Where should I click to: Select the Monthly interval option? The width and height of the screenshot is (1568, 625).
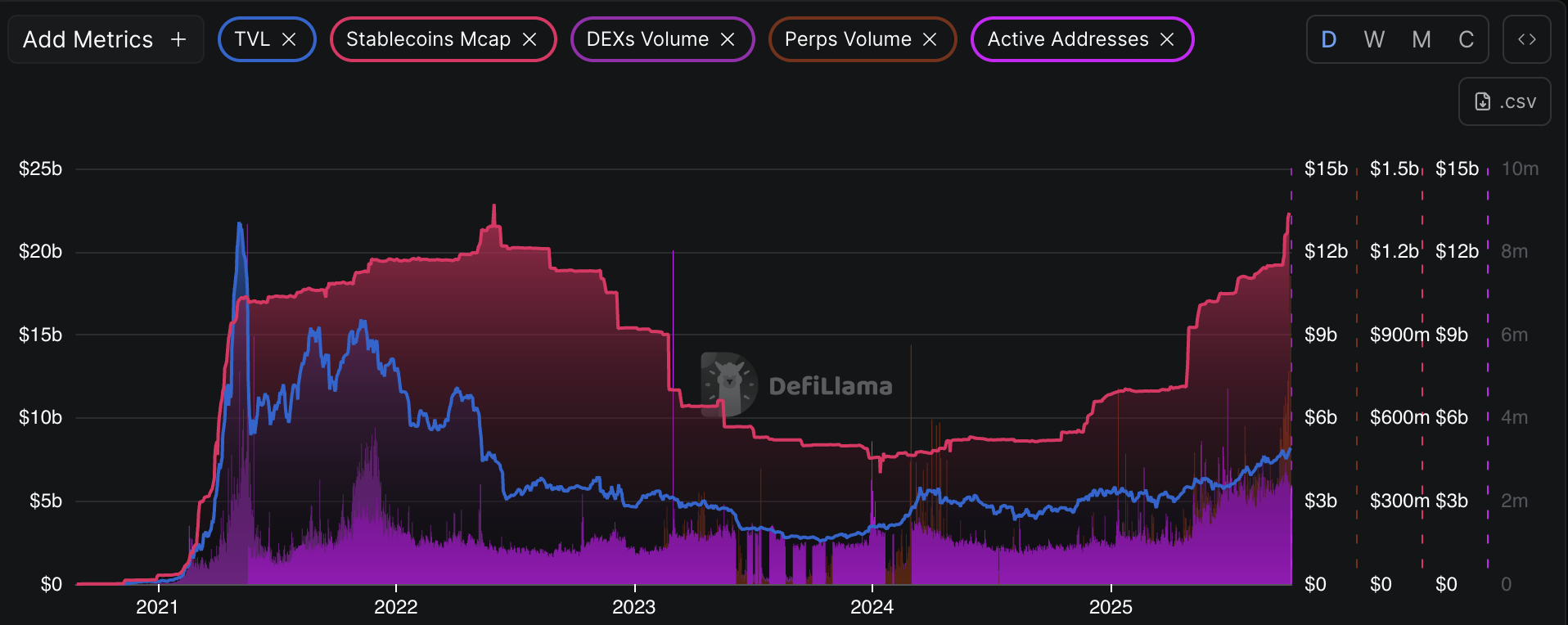click(x=1422, y=39)
